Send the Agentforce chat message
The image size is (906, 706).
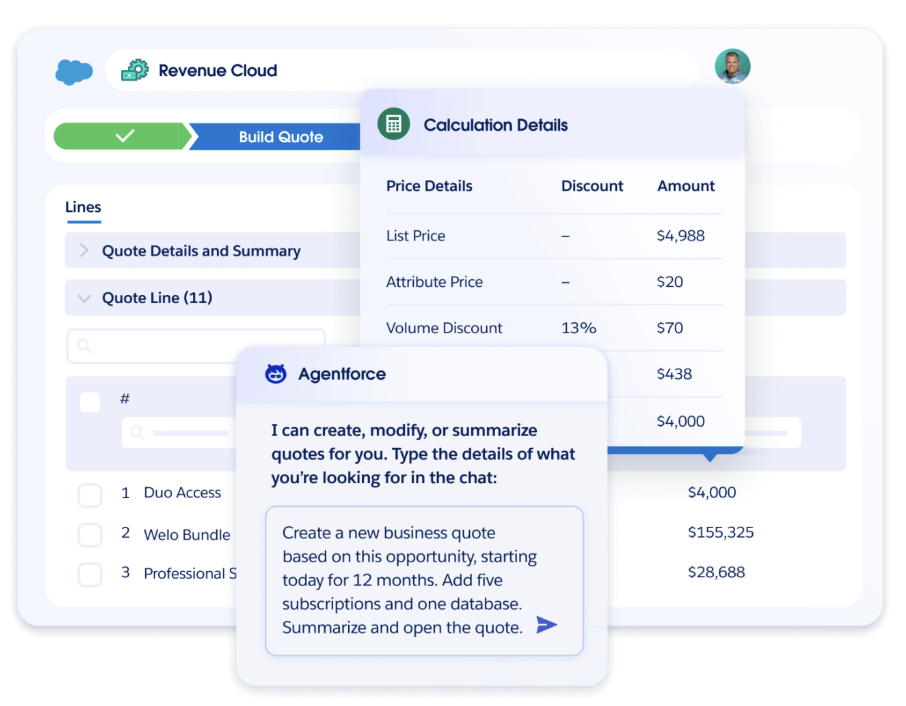546,625
